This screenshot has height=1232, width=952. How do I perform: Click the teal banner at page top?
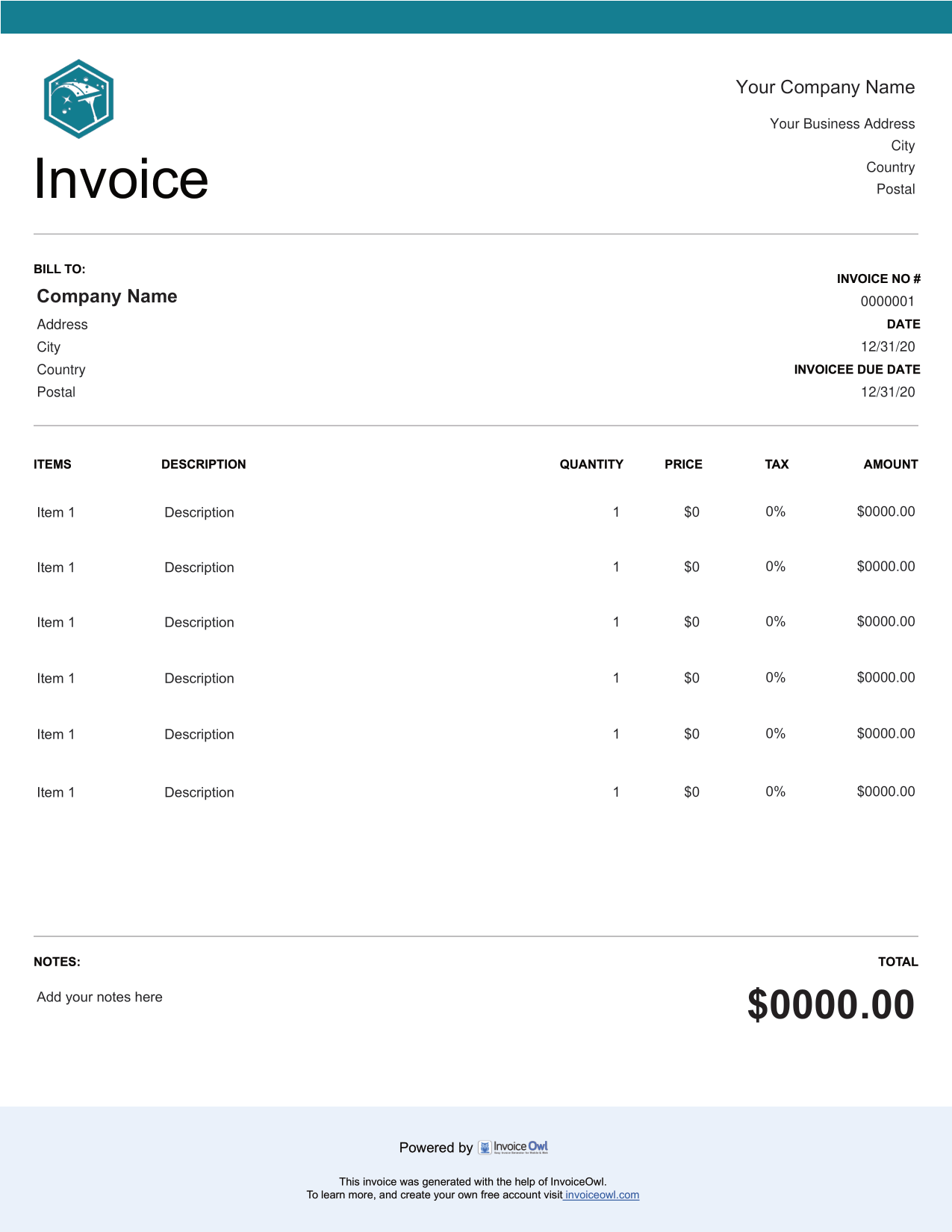pos(476,17)
